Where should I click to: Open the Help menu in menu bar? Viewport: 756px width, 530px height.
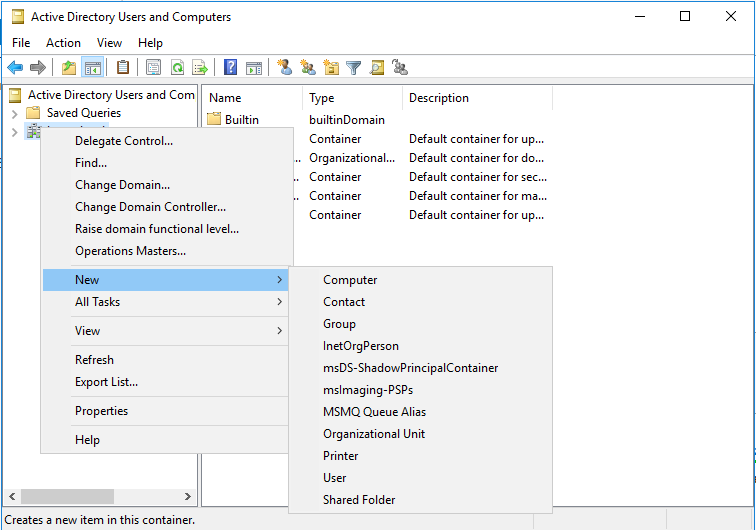tap(150, 43)
